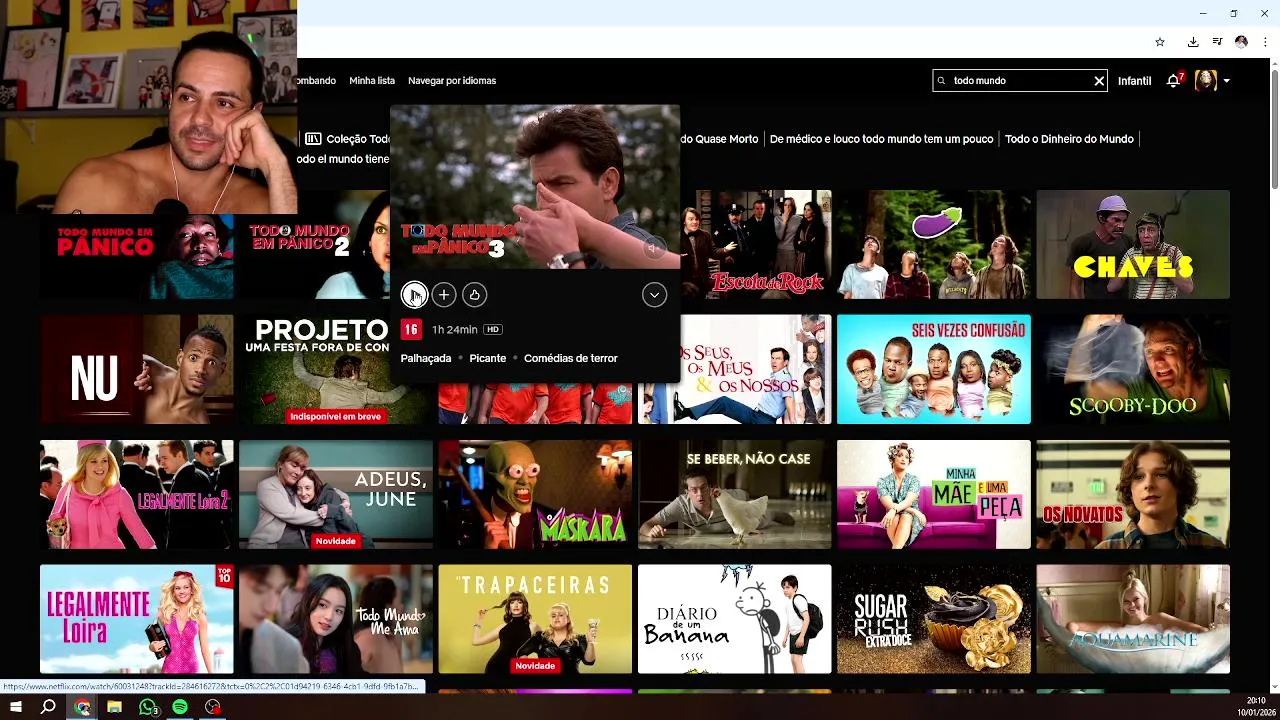Switch to Chrome in taskbar
Viewport: 1280px width, 720px height.
point(82,707)
